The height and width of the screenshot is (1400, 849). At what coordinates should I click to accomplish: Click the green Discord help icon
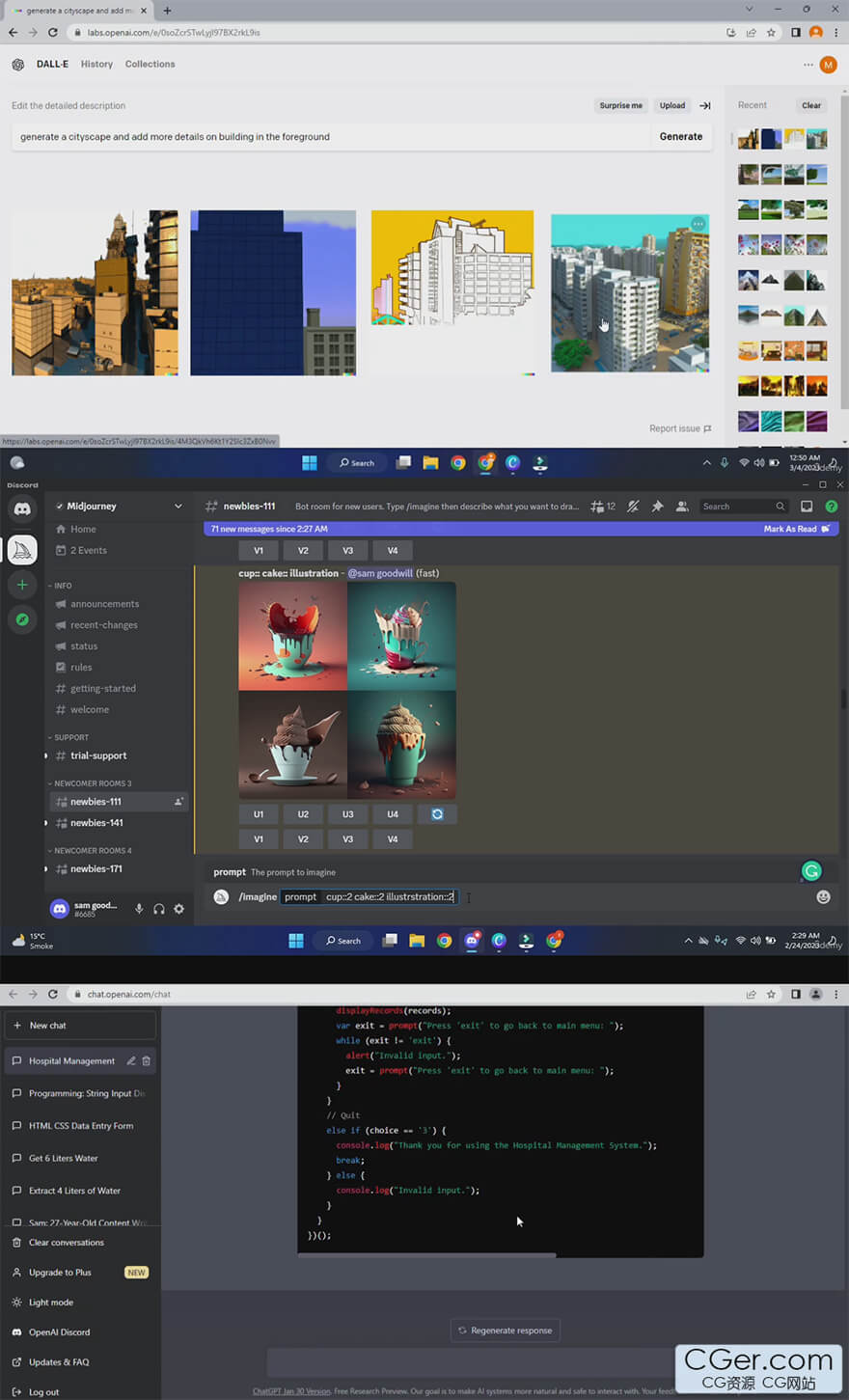coord(831,506)
